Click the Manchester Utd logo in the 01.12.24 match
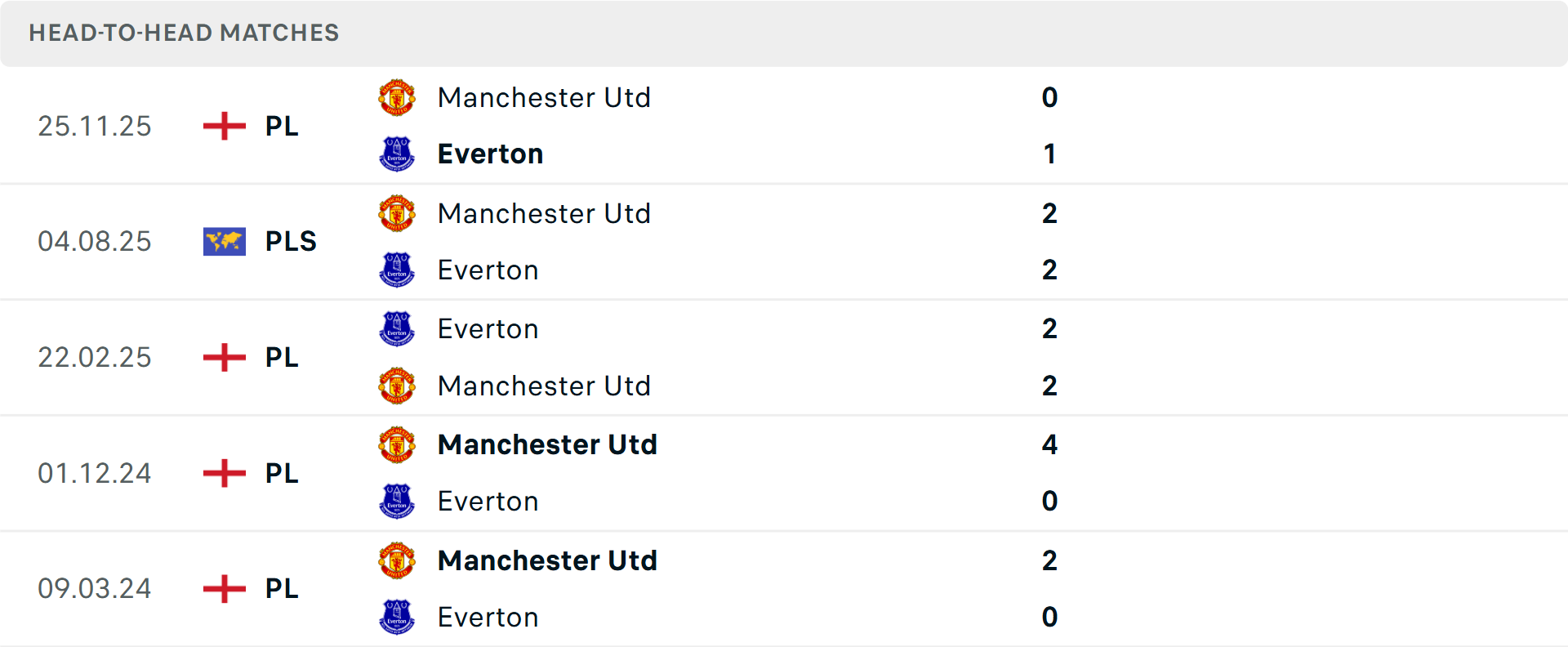Screen dimensions: 1568x647 tap(397, 445)
